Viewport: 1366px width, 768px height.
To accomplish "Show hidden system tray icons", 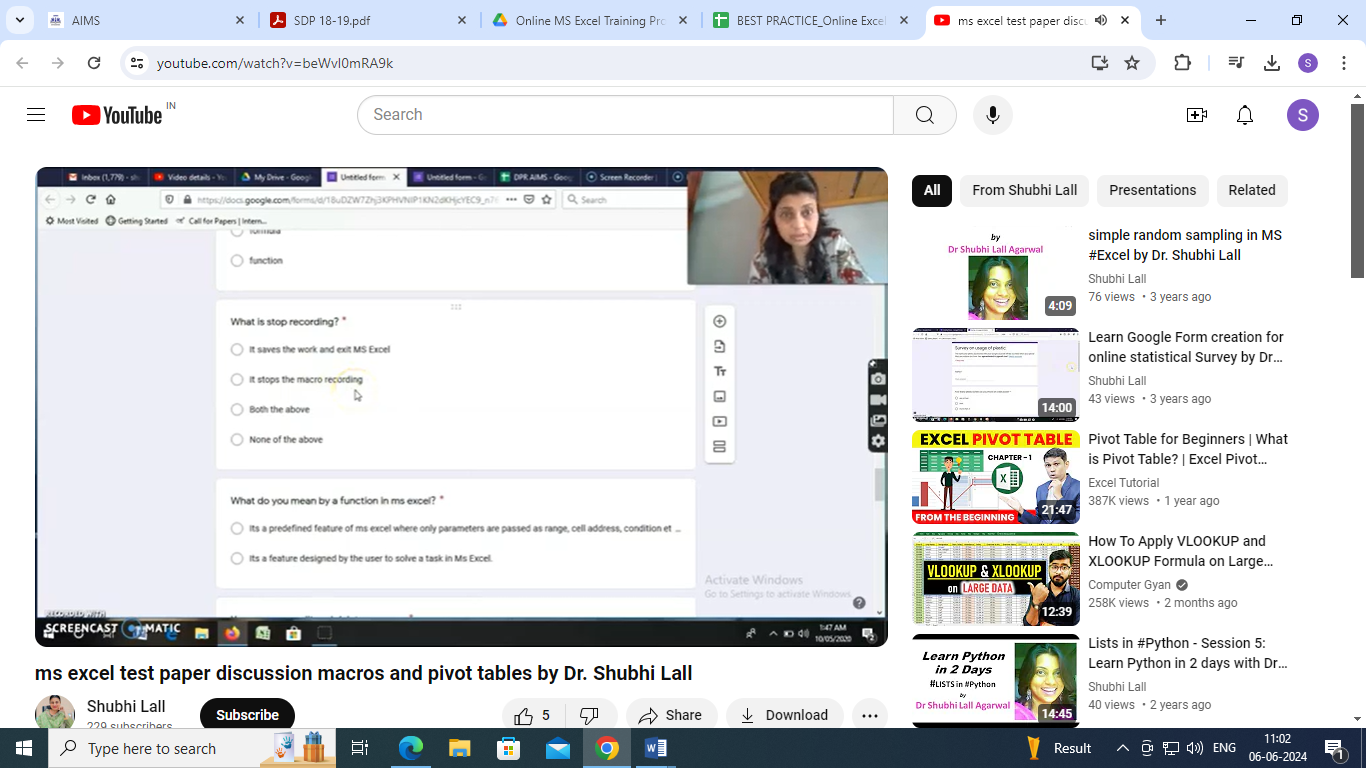I will (1122, 748).
